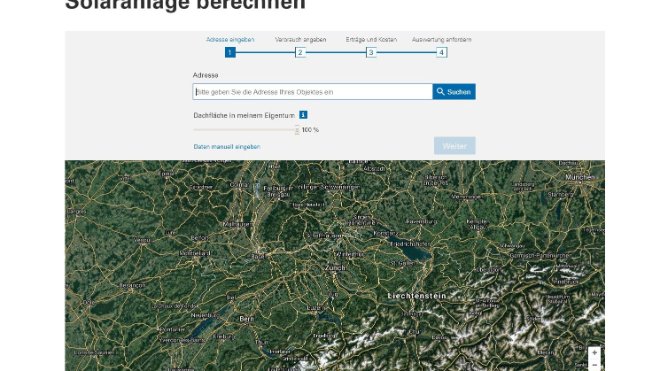The width and height of the screenshot is (660, 371).
Task: Select step 4 Auswertung anfordern
Action: tap(442, 53)
